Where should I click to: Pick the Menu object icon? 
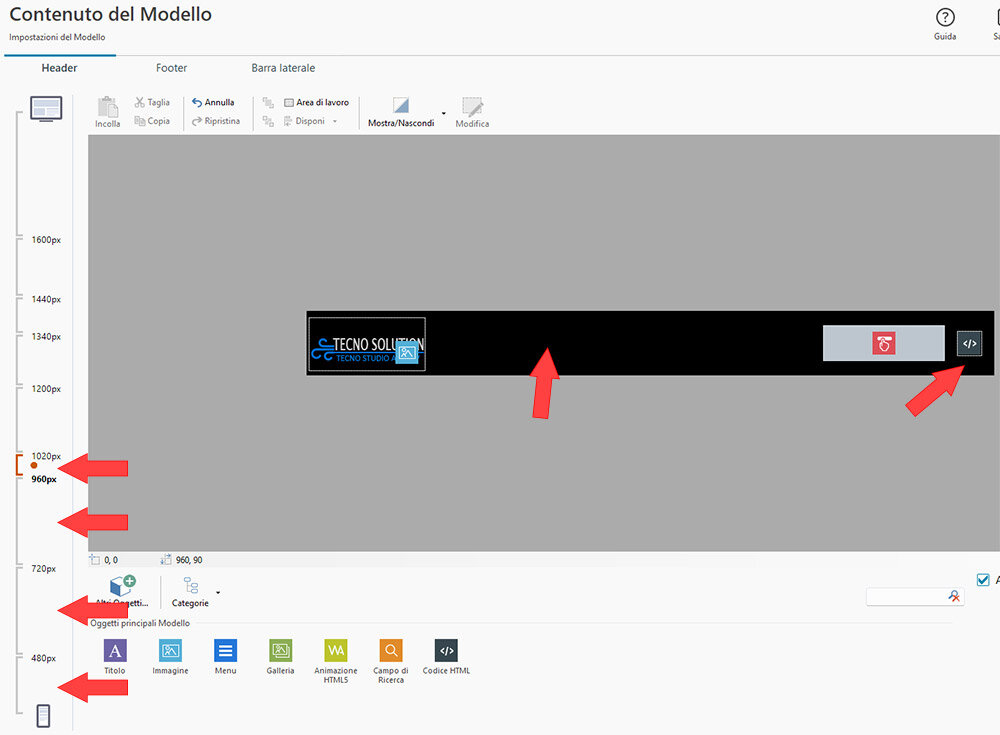pos(226,652)
